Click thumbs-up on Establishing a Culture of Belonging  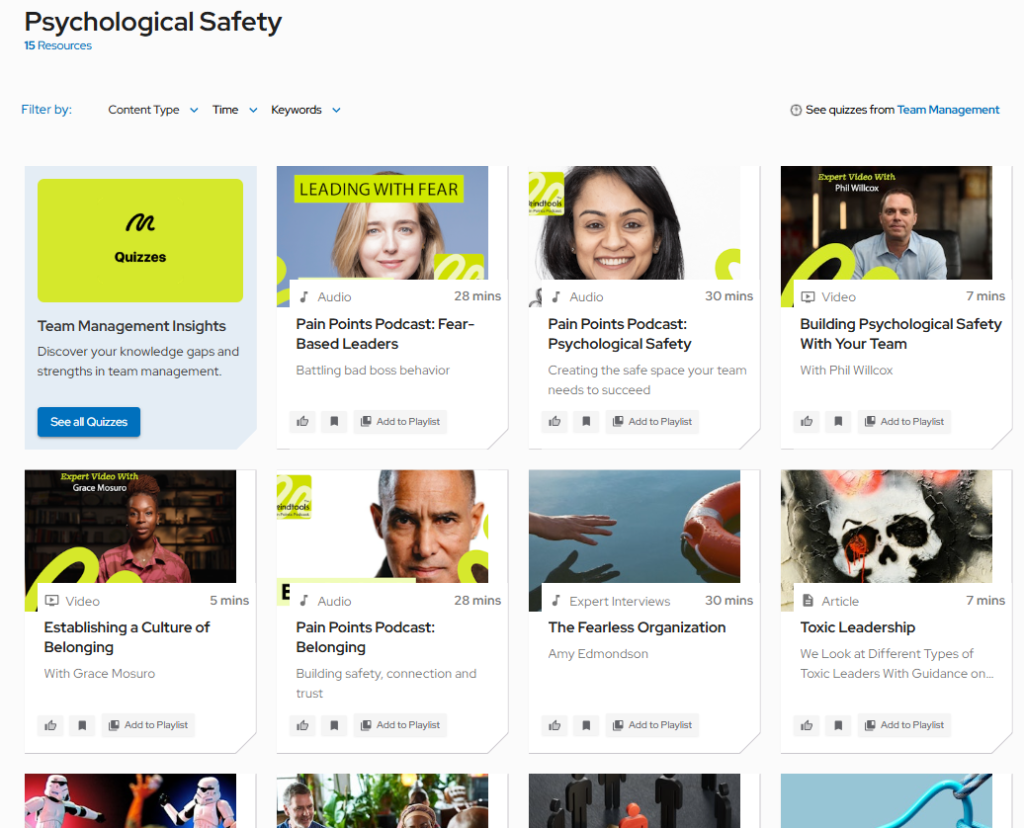pos(51,725)
